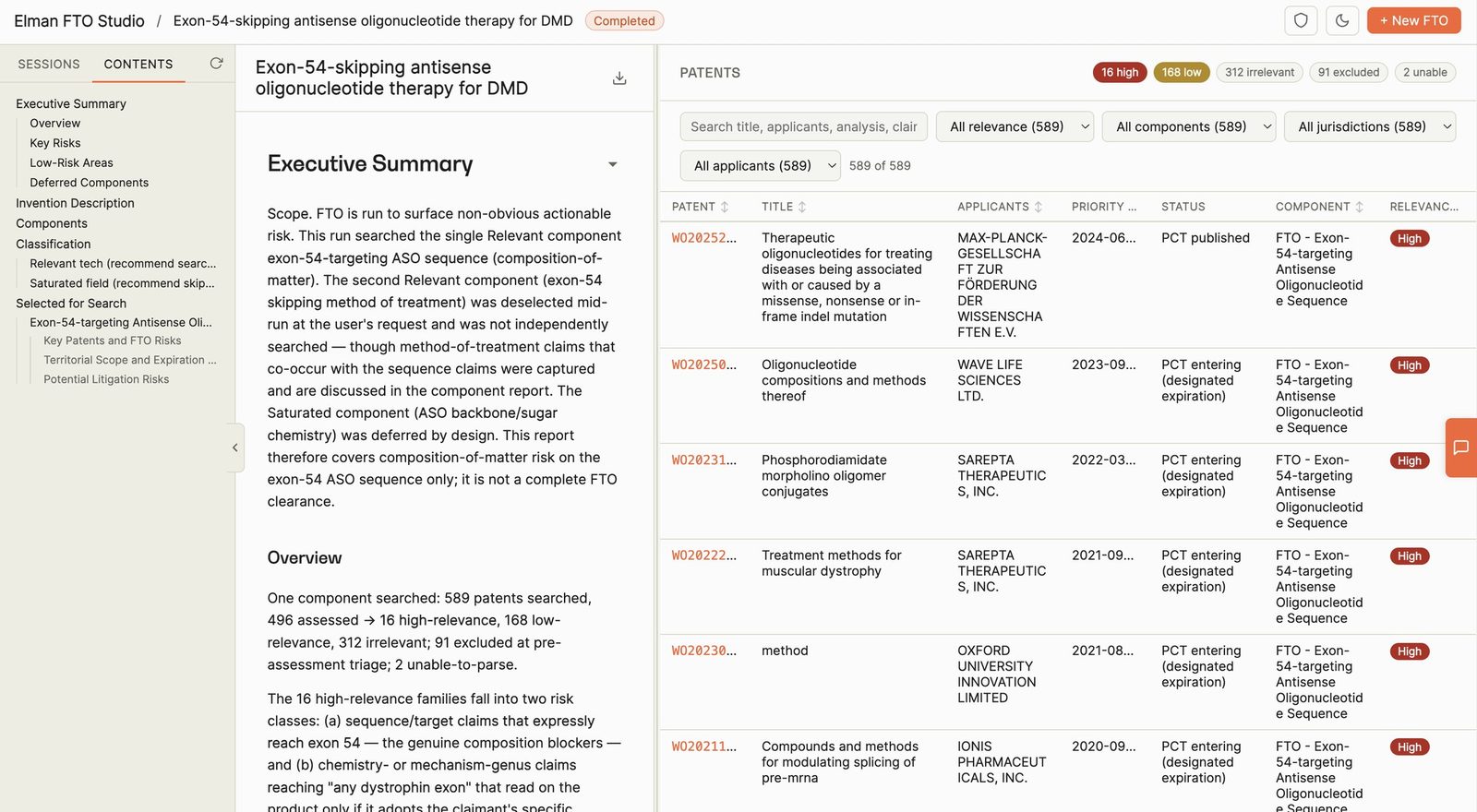Go to Invention Description in contents
This screenshot has width=1477, height=812.
(x=75, y=203)
